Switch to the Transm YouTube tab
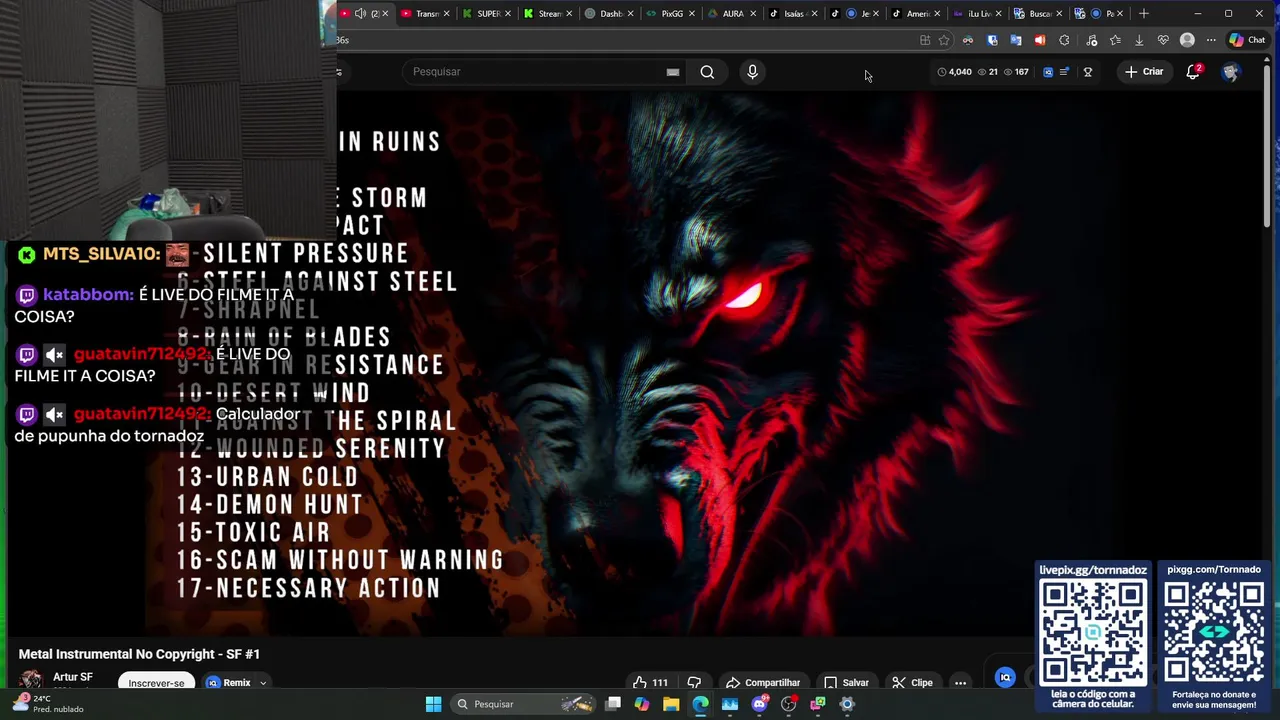 (425, 13)
